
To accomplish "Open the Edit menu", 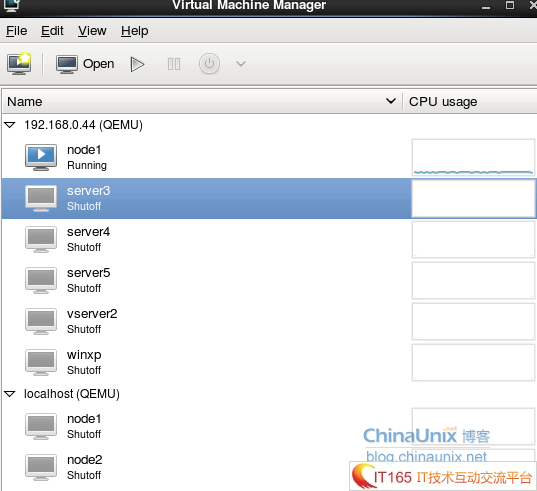I will 52,31.
